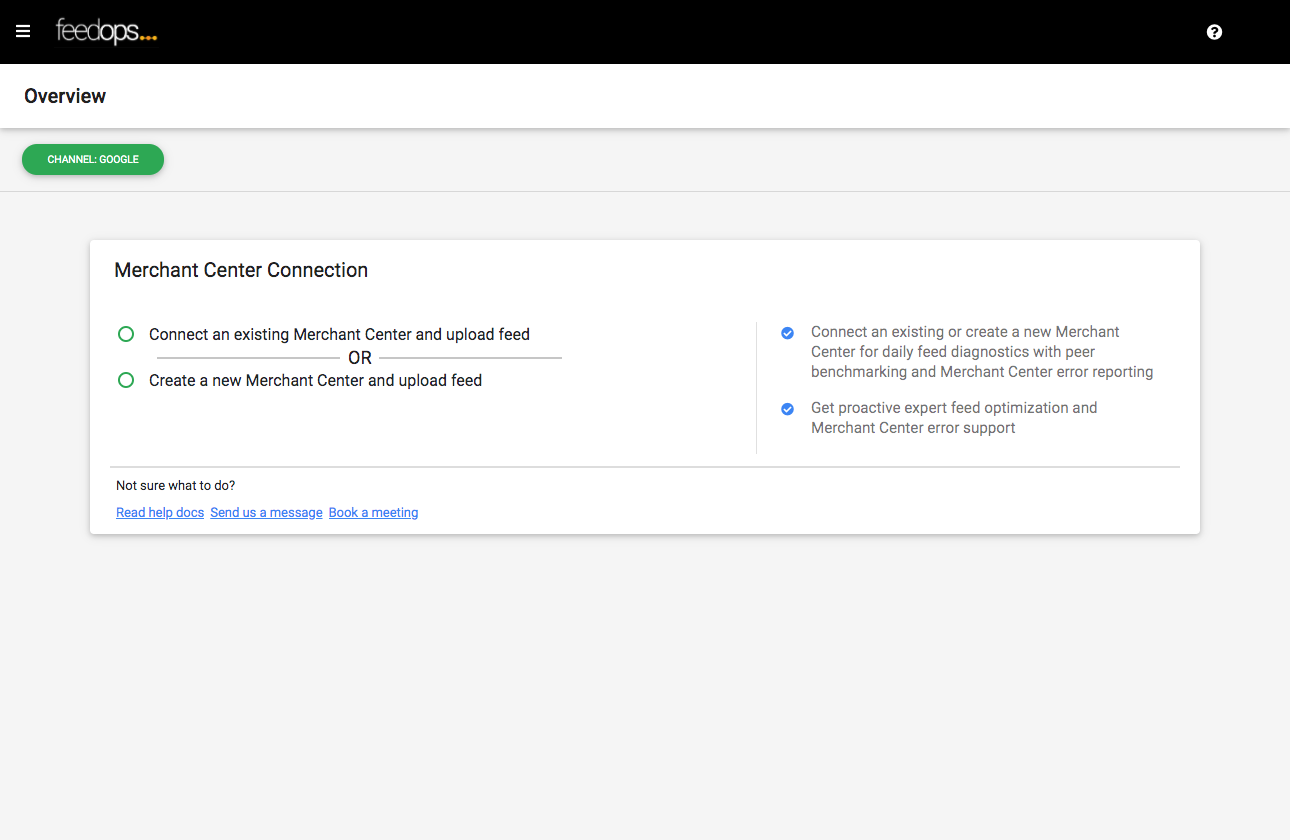Open the Read help docs link
Viewport: 1290px width, 840px height.
160,512
